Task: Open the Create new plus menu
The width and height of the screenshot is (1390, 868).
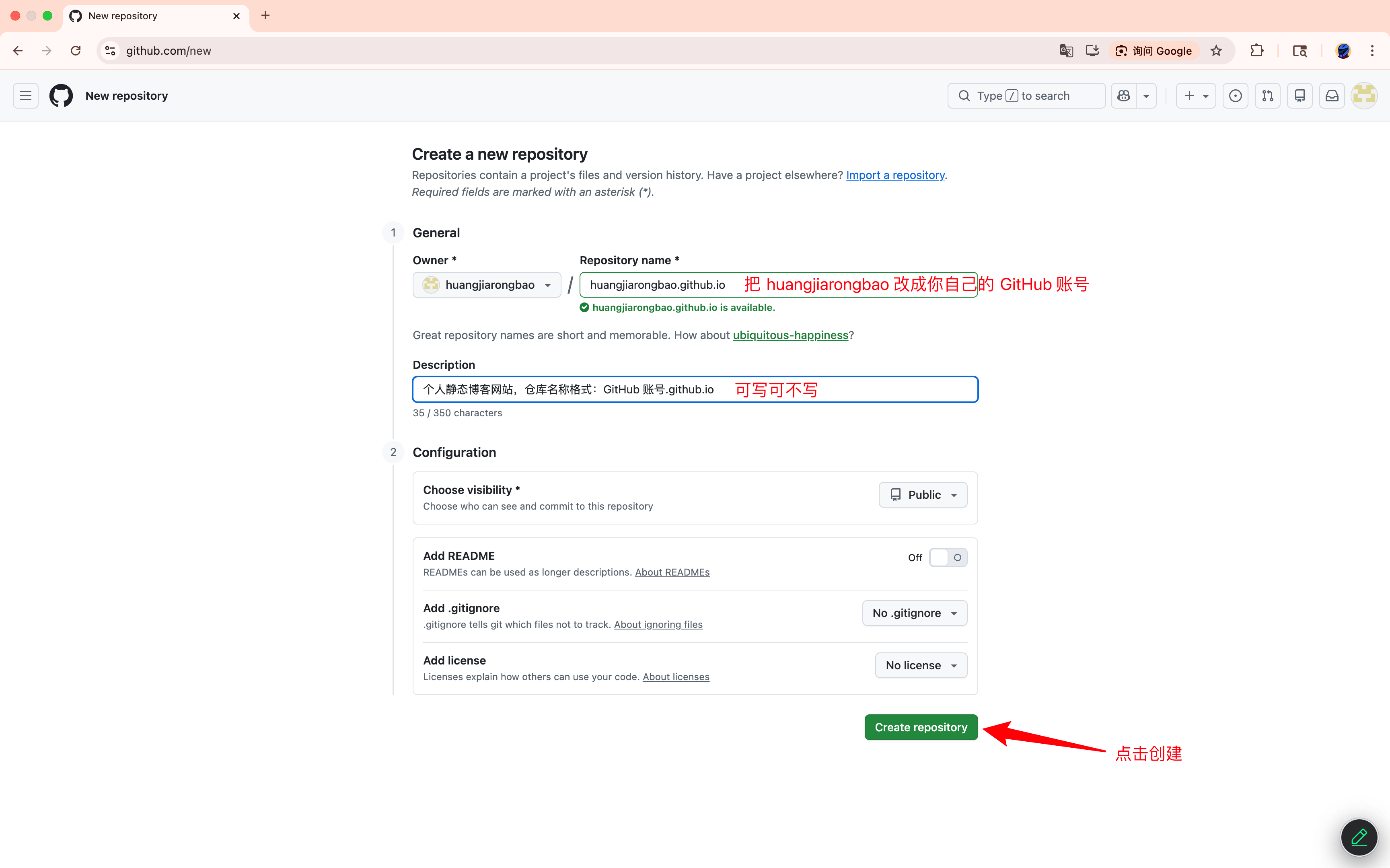Action: [1196, 96]
